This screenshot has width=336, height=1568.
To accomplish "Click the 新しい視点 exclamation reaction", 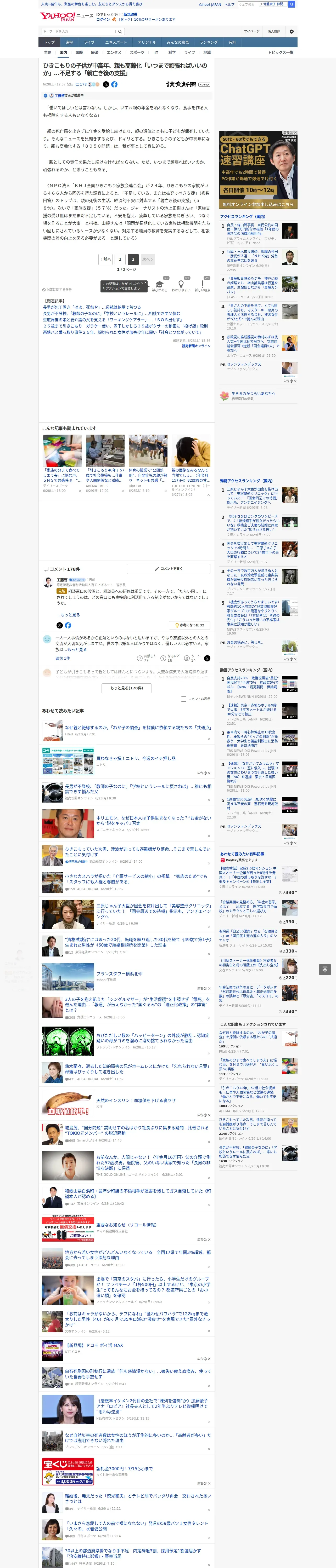I will [x=203, y=285].
